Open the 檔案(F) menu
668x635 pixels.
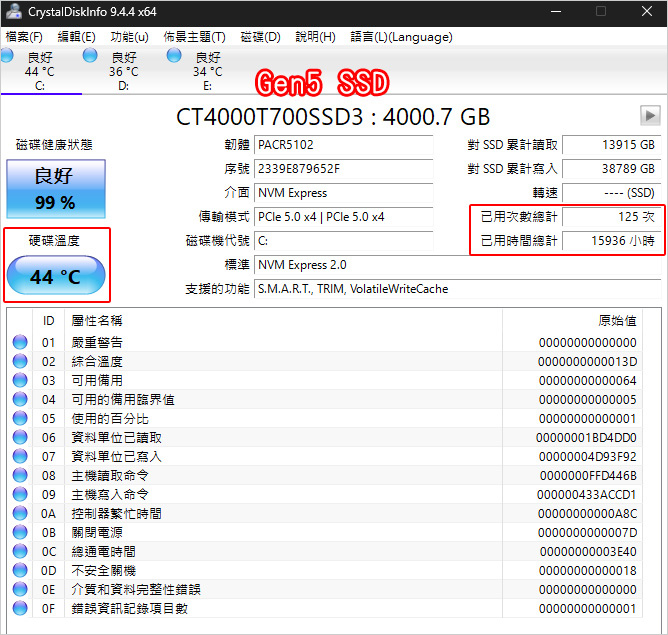(24, 37)
